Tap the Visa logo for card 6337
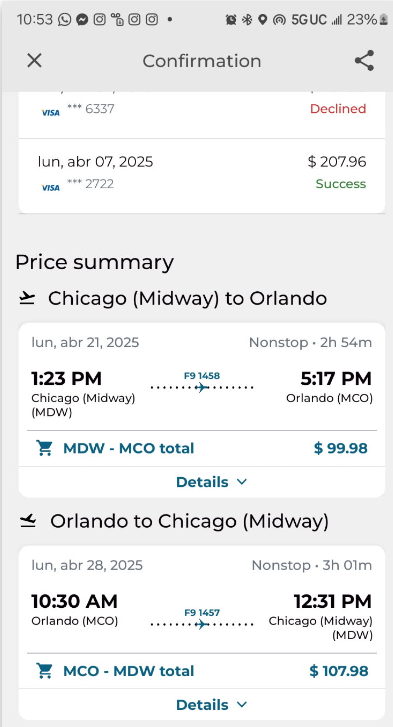The image size is (393, 727). click(51, 113)
